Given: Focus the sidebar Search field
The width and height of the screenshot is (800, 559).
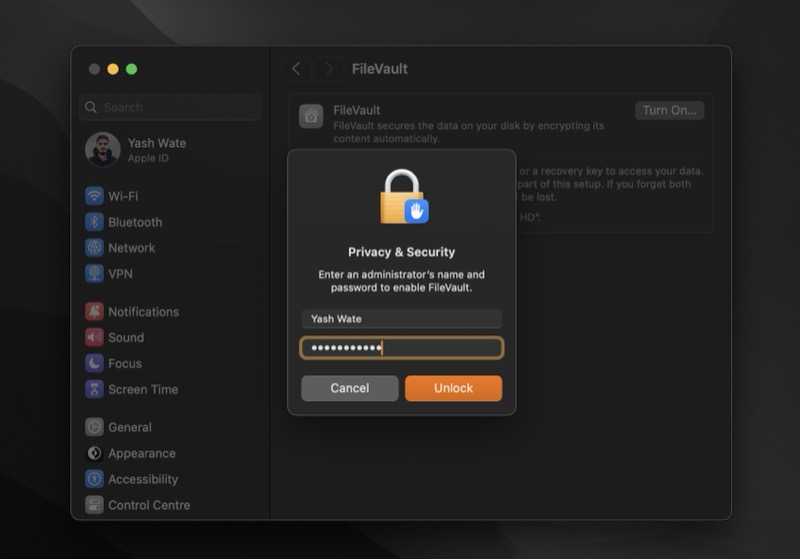Looking at the screenshot, I should (x=170, y=107).
